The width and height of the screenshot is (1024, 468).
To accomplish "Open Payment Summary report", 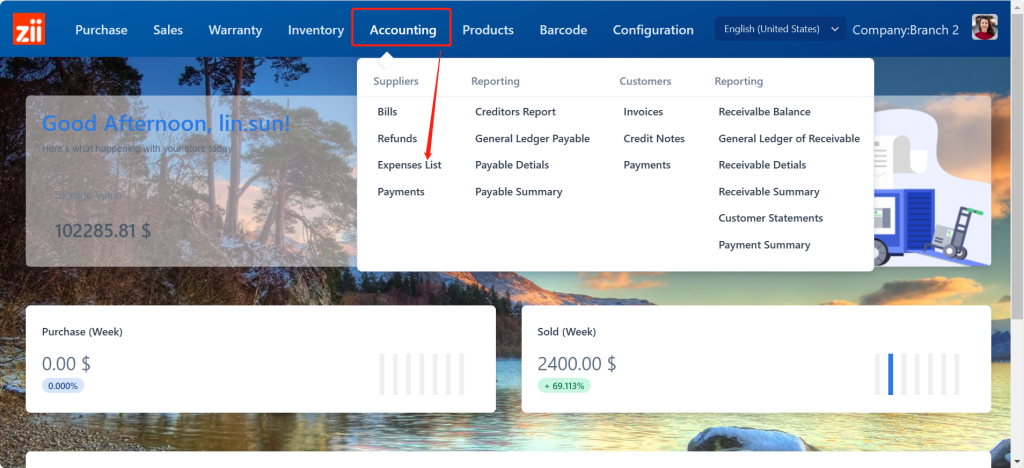I will click(x=764, y=245).
